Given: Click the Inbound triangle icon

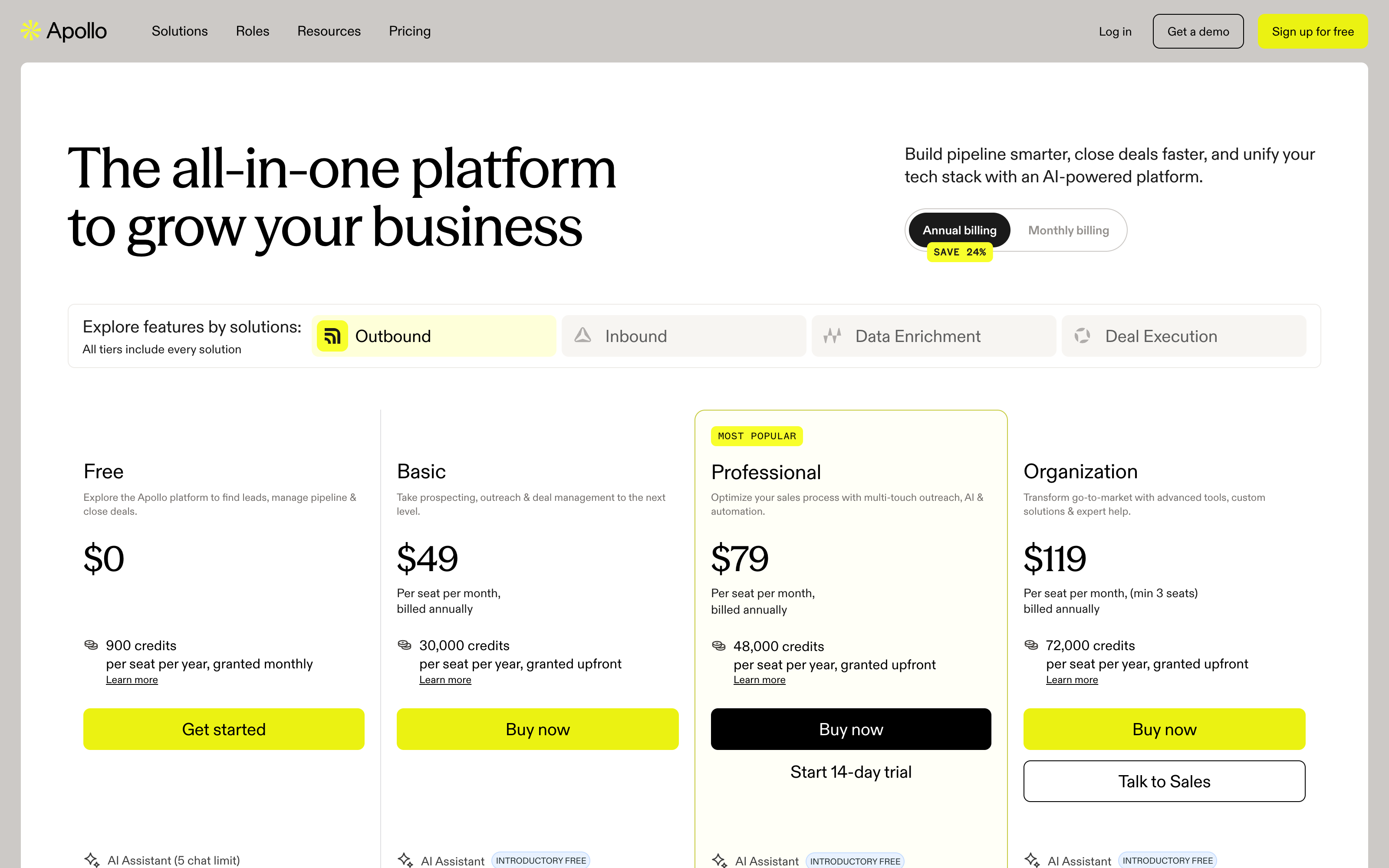Looking at the screenshot, I should [583, 335].
